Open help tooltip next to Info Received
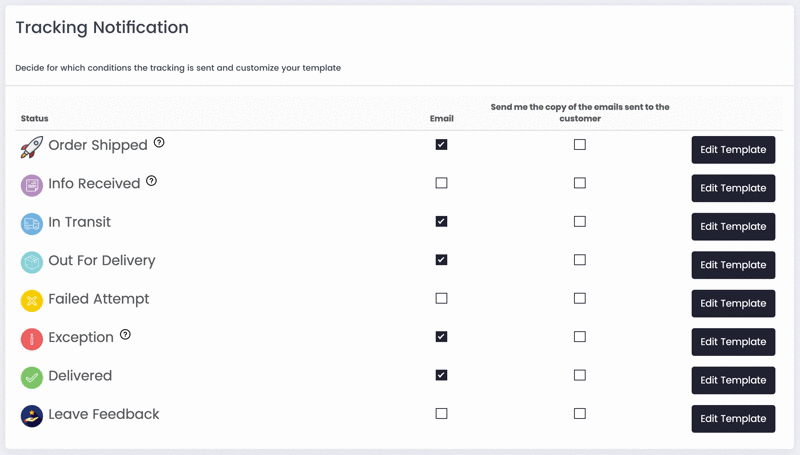Screen dimensions: 800x455 pyautogui.click(x=152, y=181)
